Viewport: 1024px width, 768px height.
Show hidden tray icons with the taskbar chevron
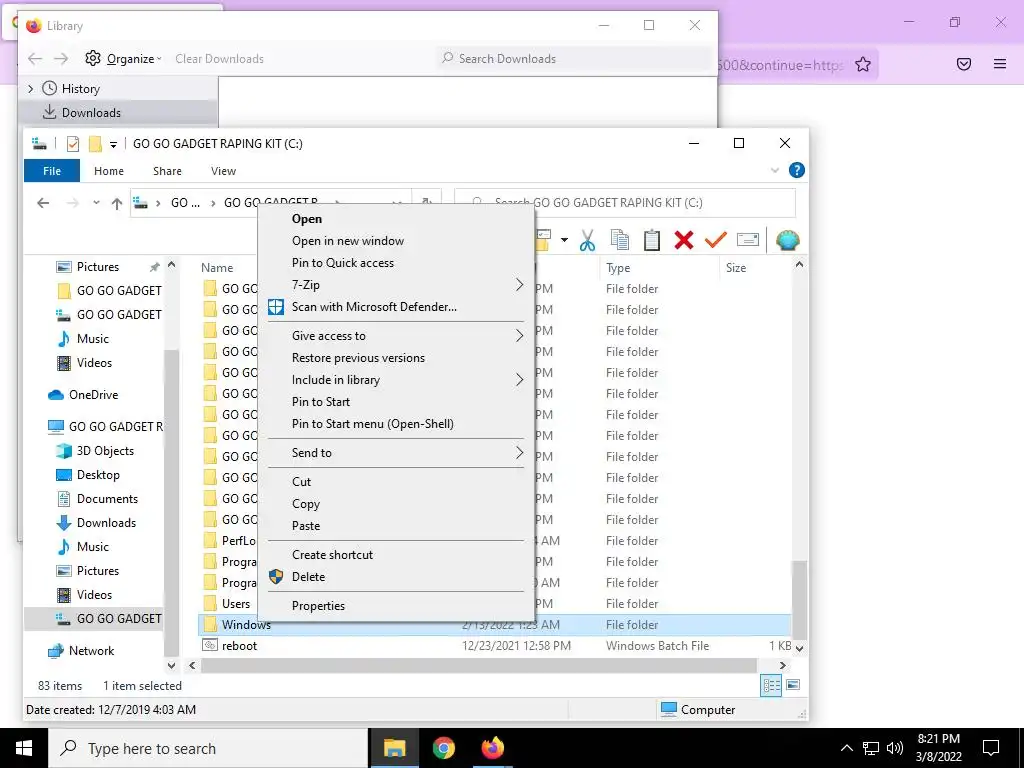(846, 748)
